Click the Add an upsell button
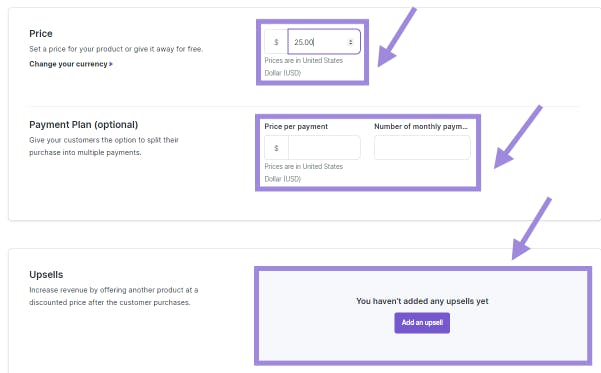 coord(422,323)
